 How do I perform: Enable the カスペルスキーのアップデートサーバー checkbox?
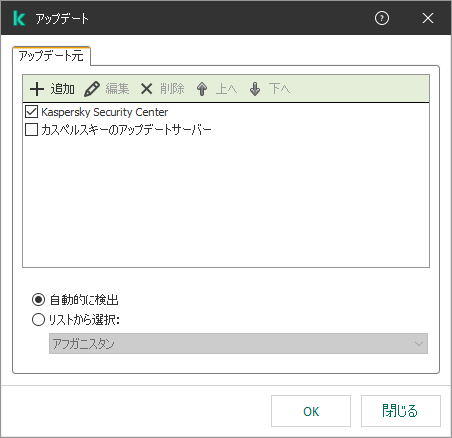[x=31, y=129]
